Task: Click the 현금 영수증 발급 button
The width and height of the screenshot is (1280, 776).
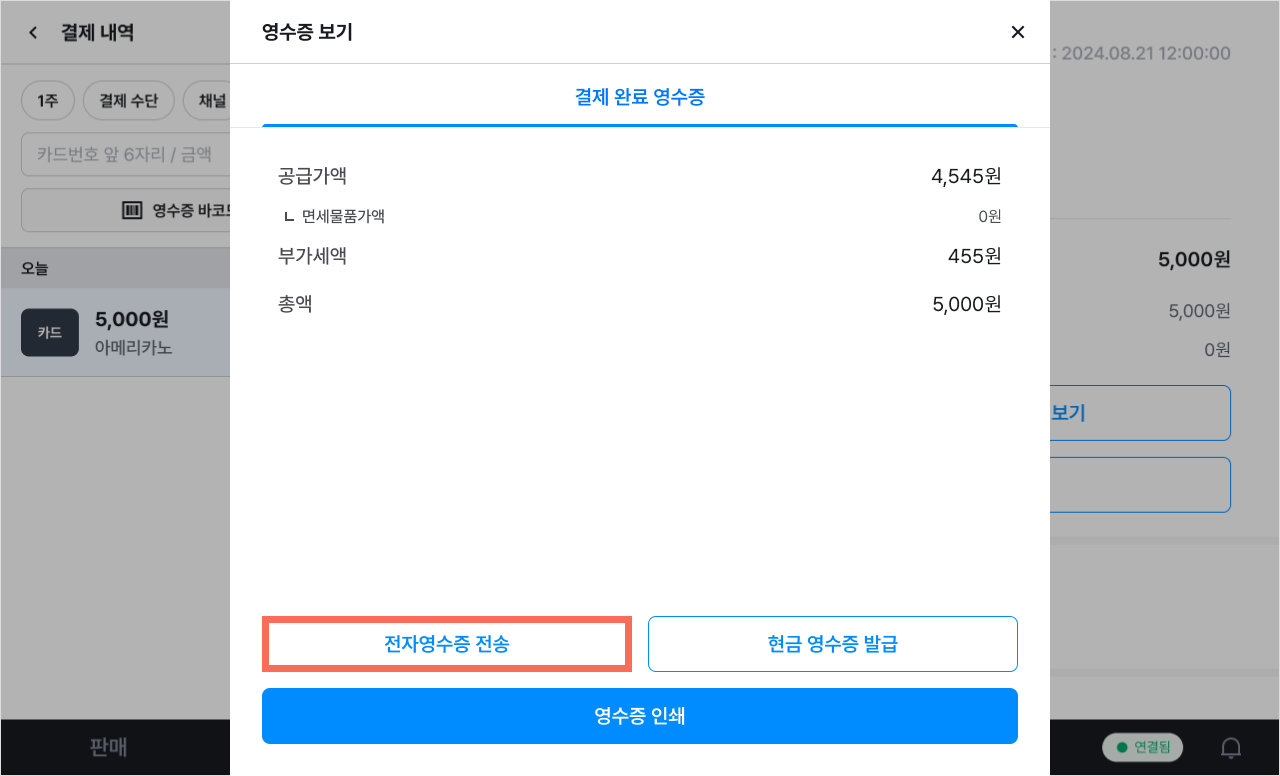Action: (x=833, y=644)
